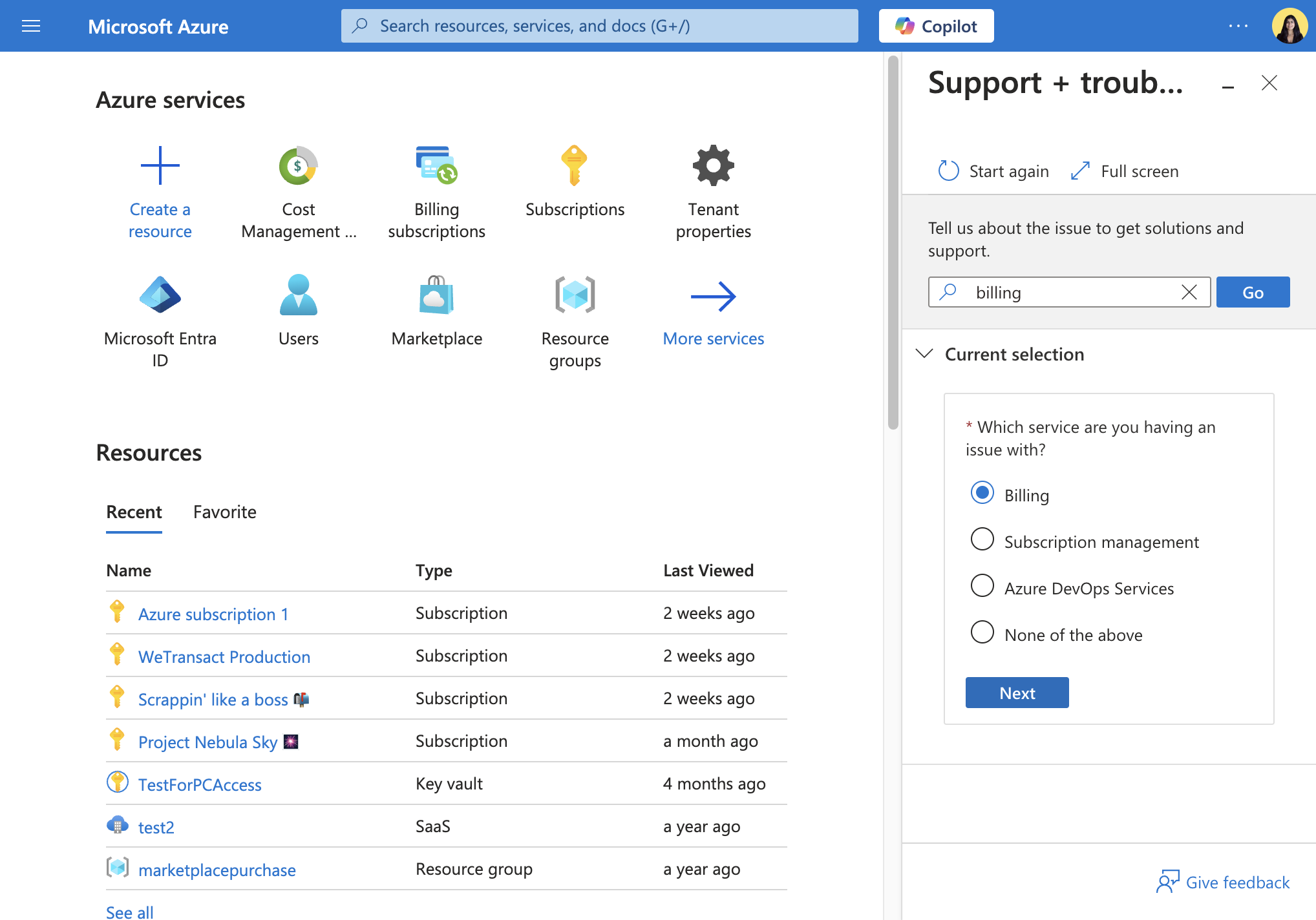Click the Key vault icon beside TestForPCAccess
Viewport: 1316px width, 920px height.
pyautogui.click(x=117, y=782)
